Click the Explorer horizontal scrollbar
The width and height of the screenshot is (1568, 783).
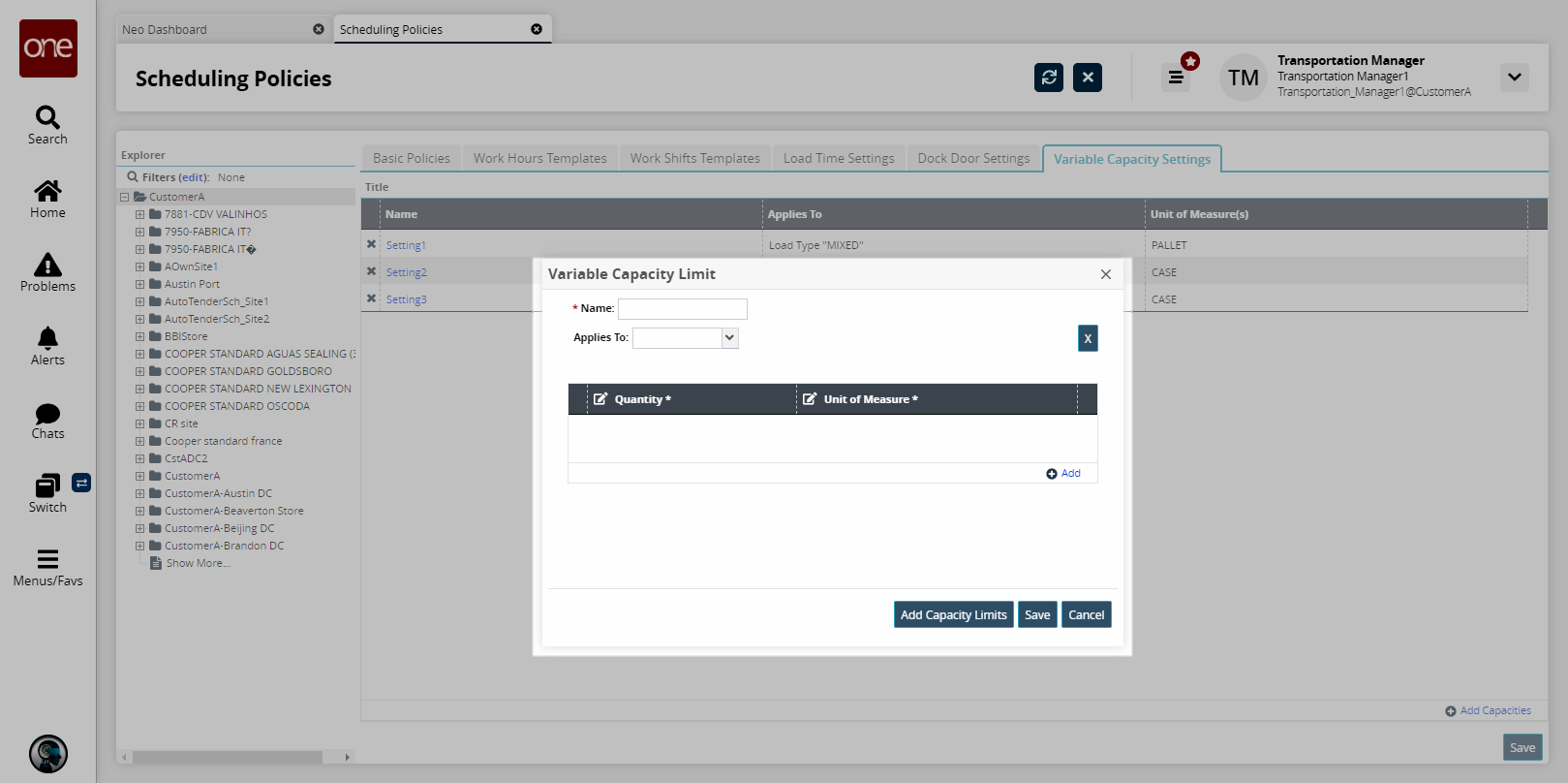[228, 757]
